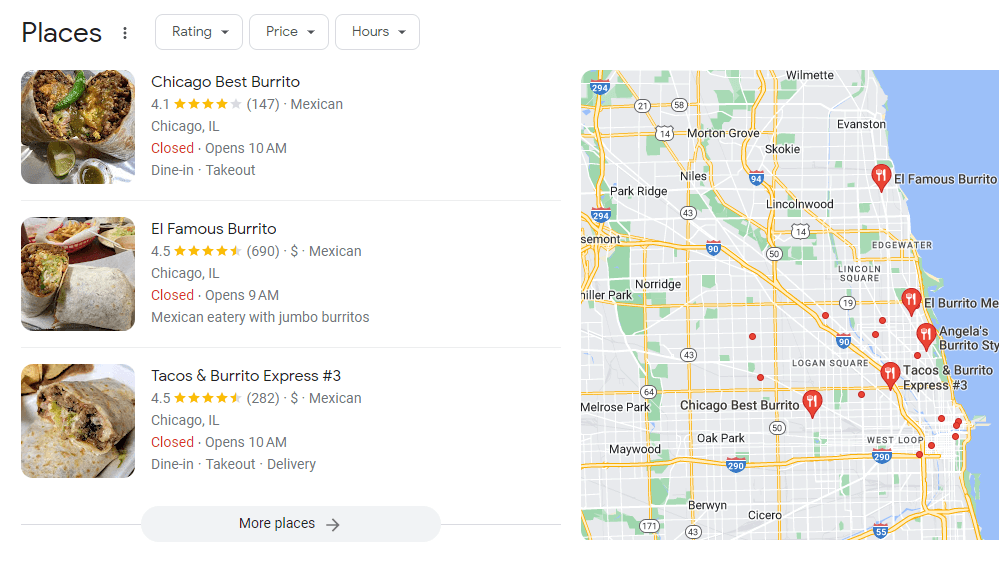
Task: Select Angela's Burrito Style map pin
Action: click(x=926, y=335)
